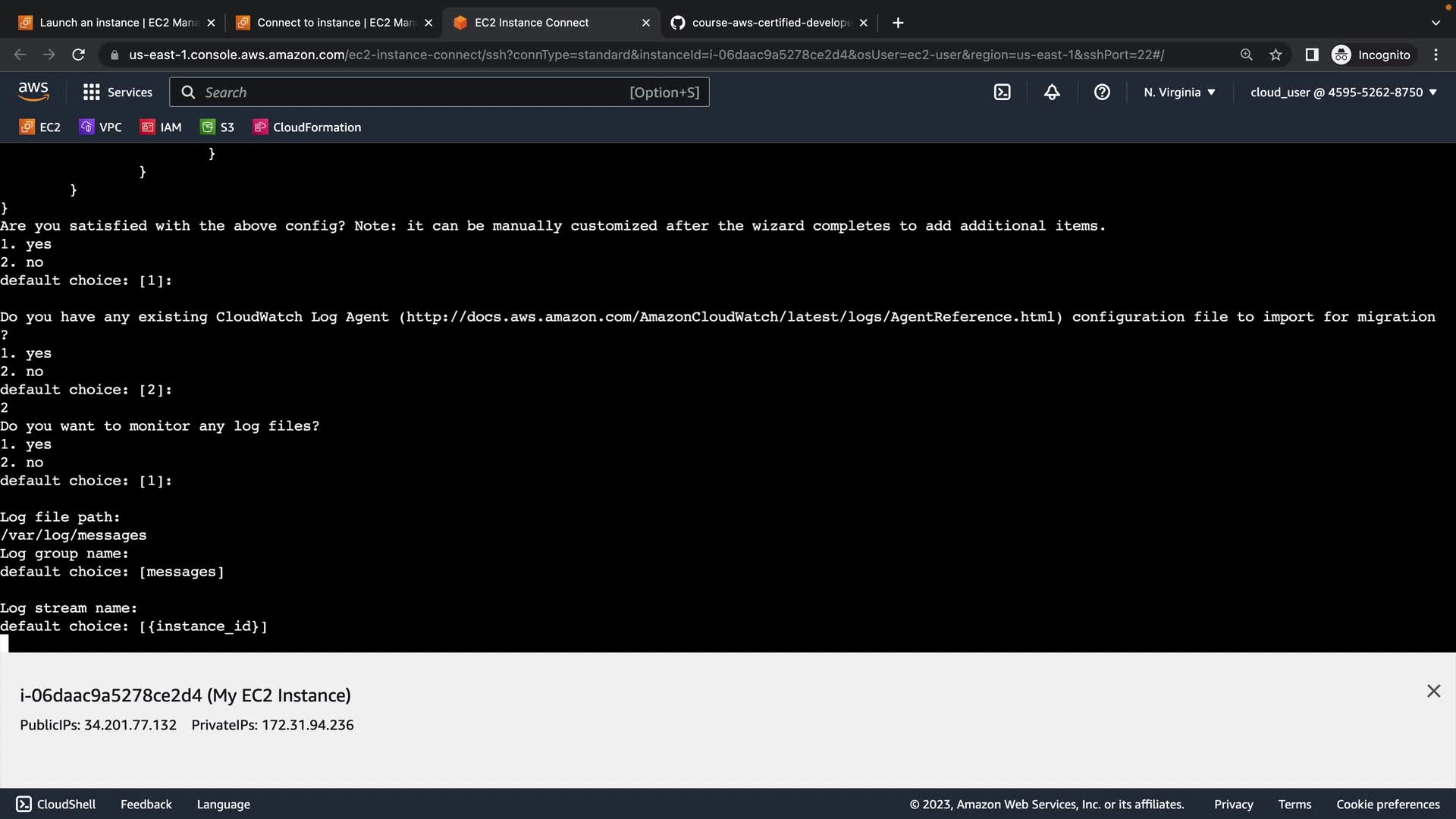The width and height of the screenshot is (1456, 819).
Task: Open the browser zoom magnifier icon
Action: [x=1246, y=55]
